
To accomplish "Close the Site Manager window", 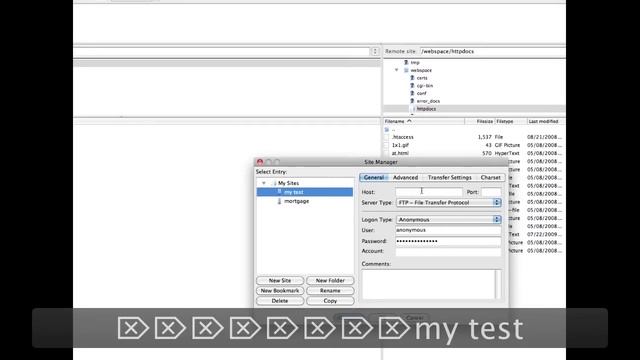I will [260, 162].
